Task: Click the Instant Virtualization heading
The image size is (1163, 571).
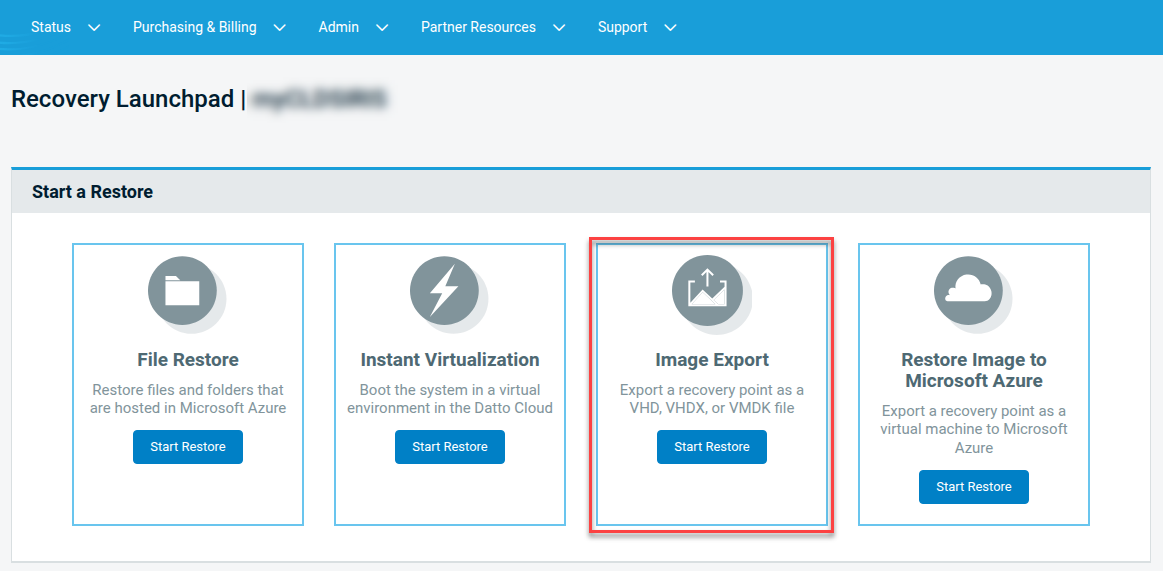Action: pos(450,360)
